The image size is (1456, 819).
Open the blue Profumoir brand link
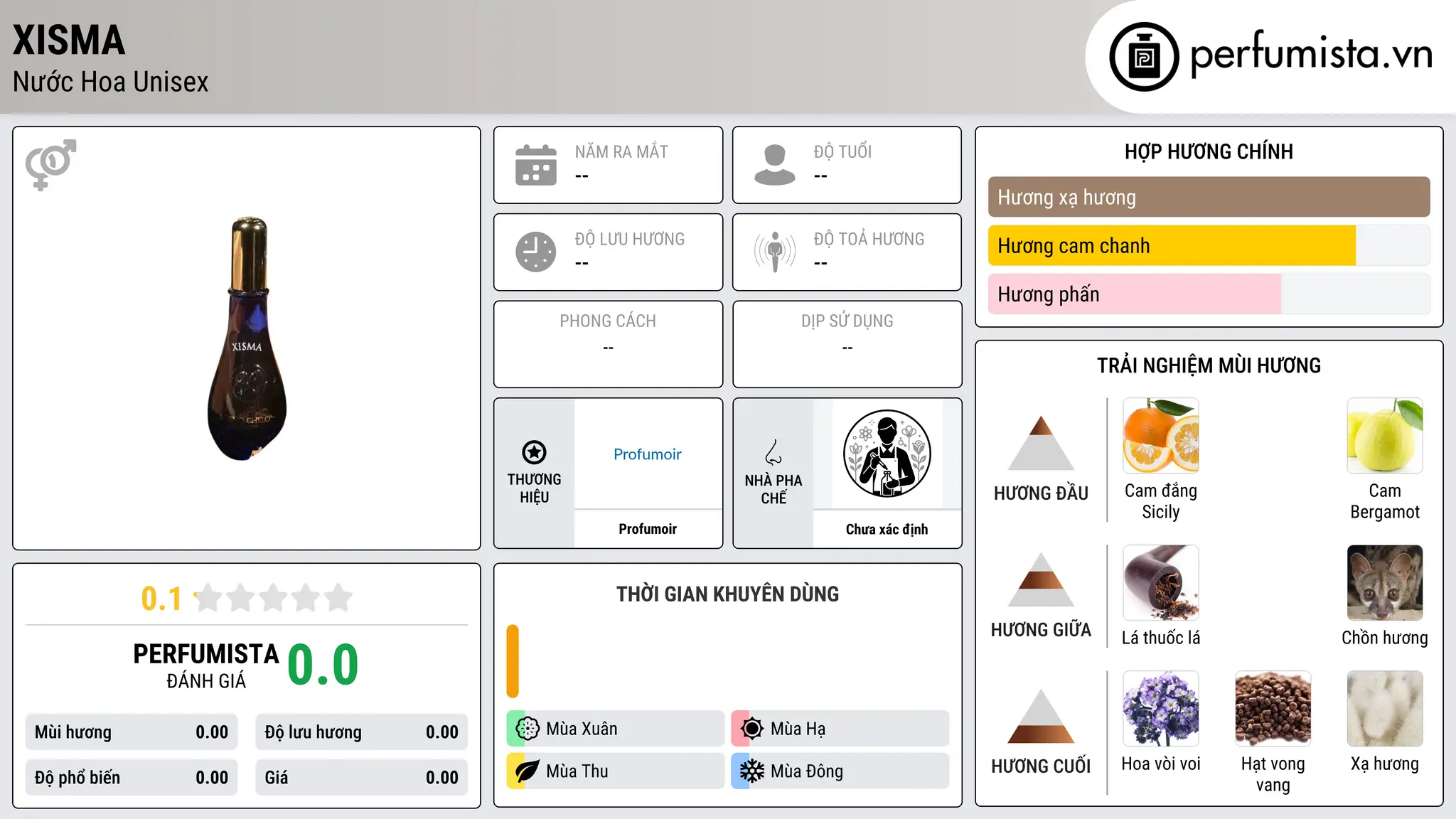click(x=648, y=454)
